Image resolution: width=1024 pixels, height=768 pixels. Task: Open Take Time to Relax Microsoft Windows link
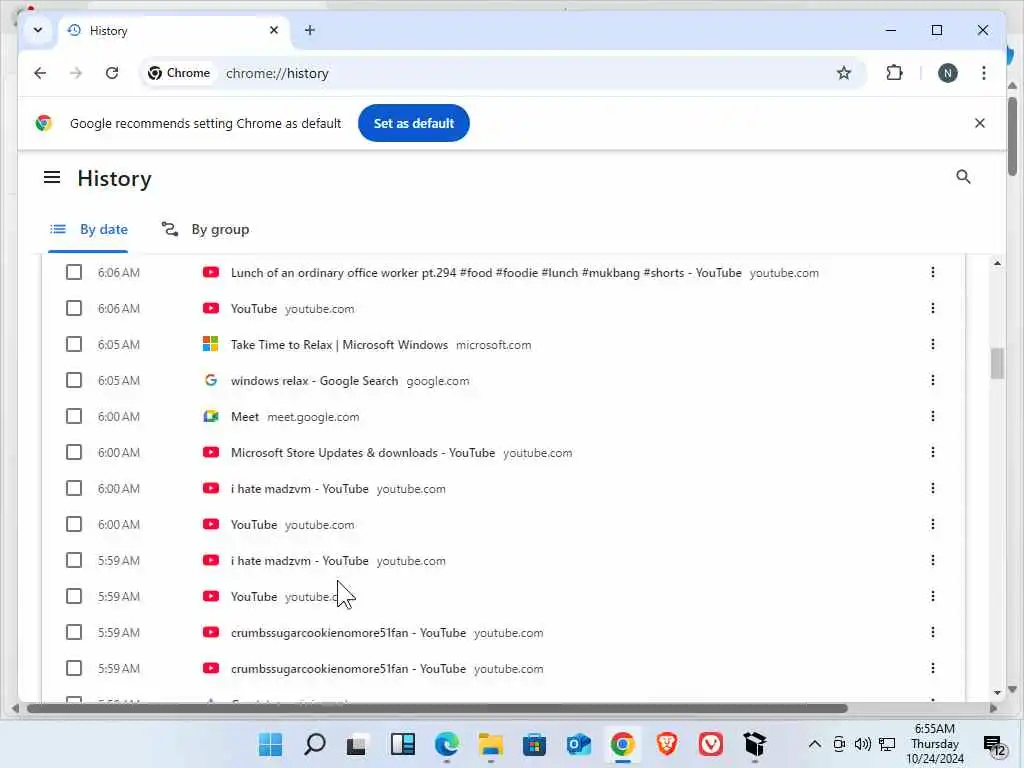[x=339, y=345]
